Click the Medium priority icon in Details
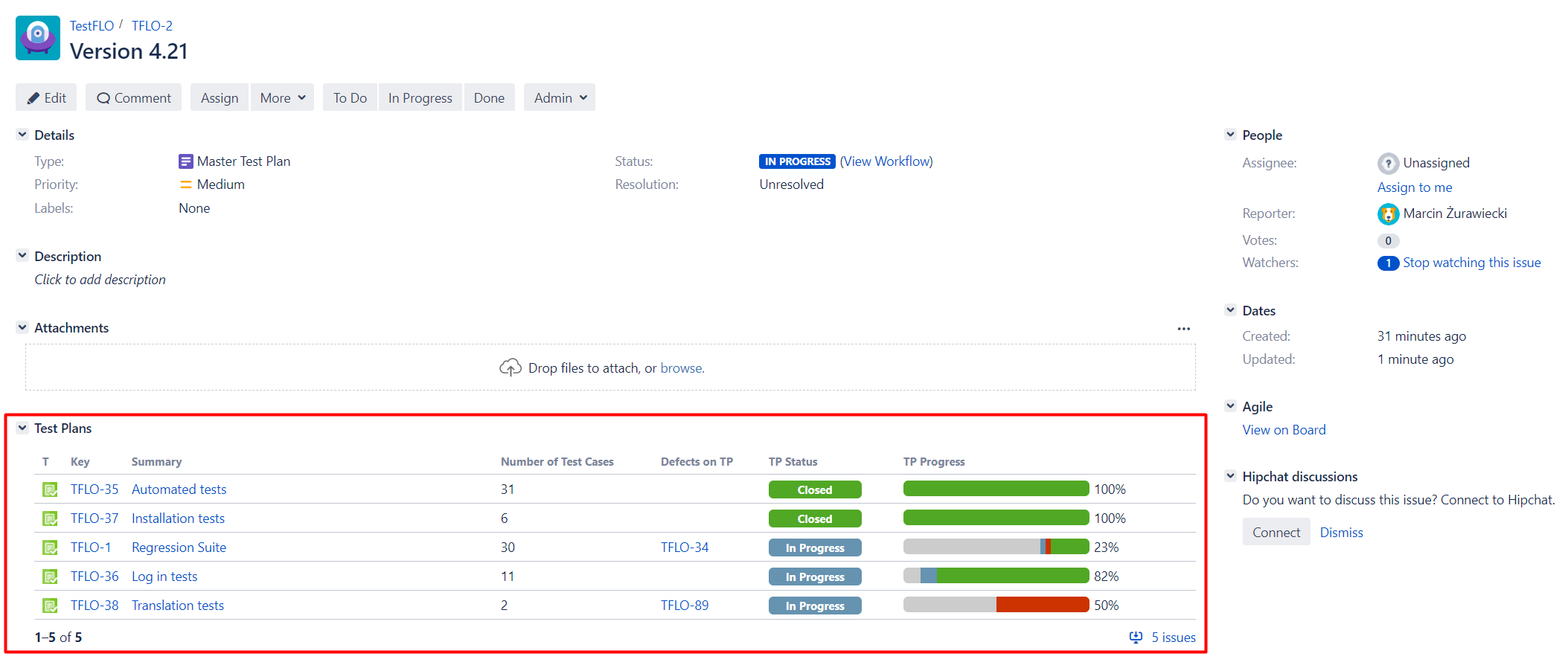Screen dimensions: 1568x671 185,184
